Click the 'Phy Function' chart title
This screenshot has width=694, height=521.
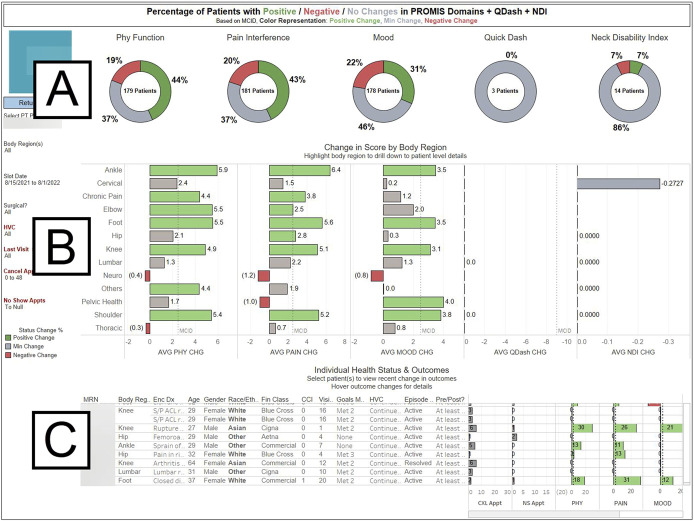tap(140, 38)
